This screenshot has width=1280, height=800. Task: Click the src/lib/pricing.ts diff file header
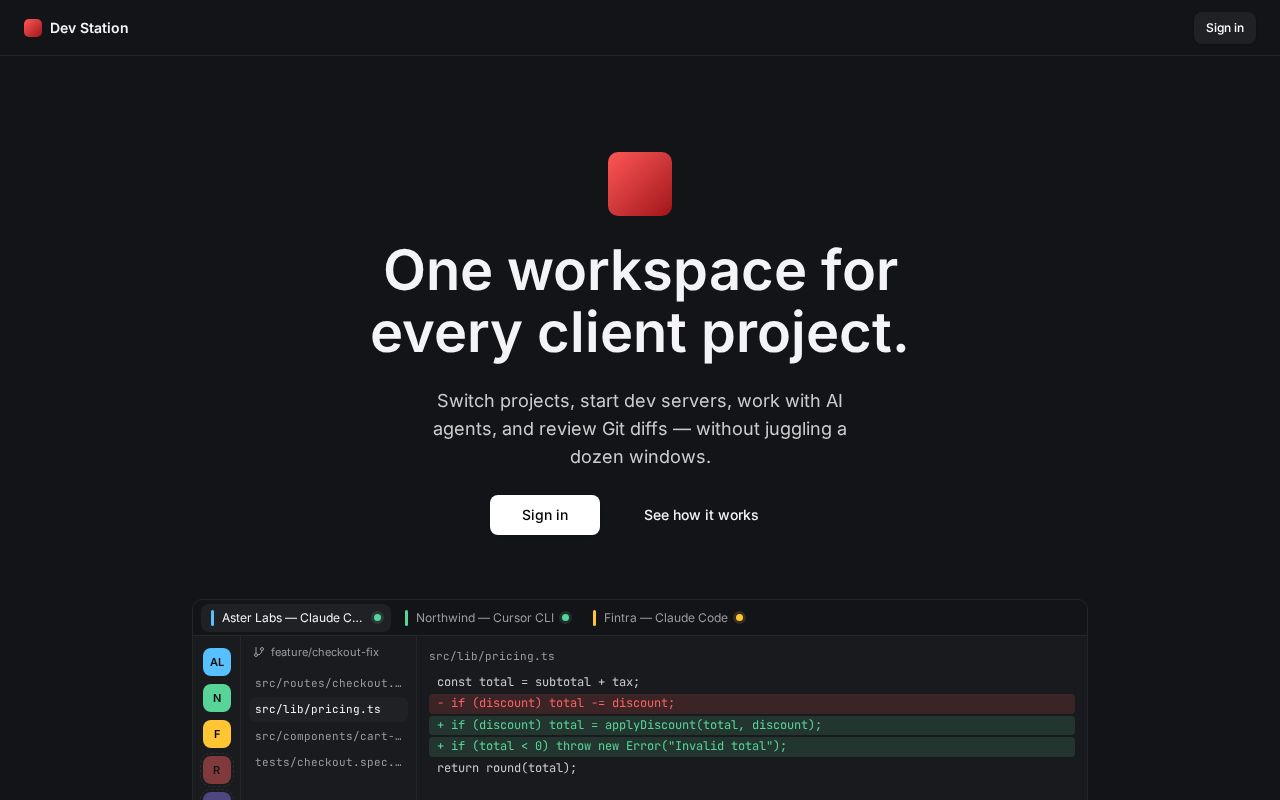(492, 656)
